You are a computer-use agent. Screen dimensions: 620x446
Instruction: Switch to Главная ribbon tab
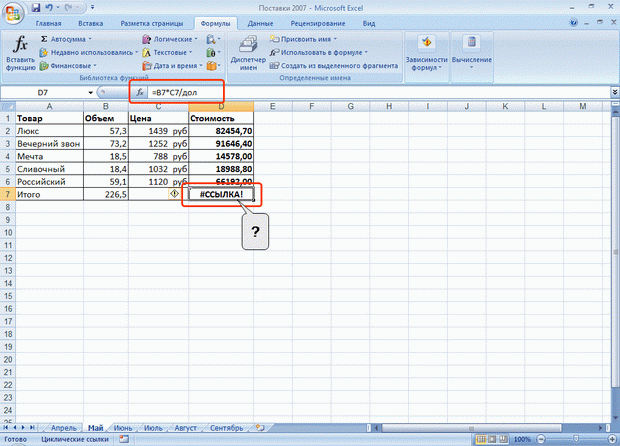(48, 23)
